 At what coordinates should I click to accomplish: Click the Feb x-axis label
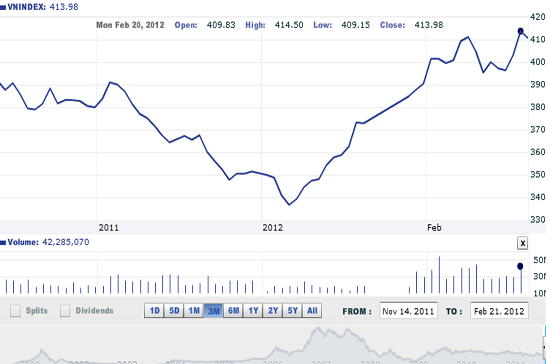434,228
